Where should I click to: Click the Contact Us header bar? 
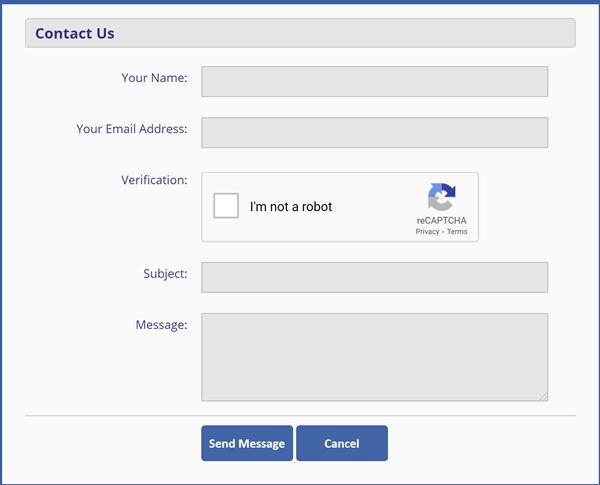pos(300,33)
